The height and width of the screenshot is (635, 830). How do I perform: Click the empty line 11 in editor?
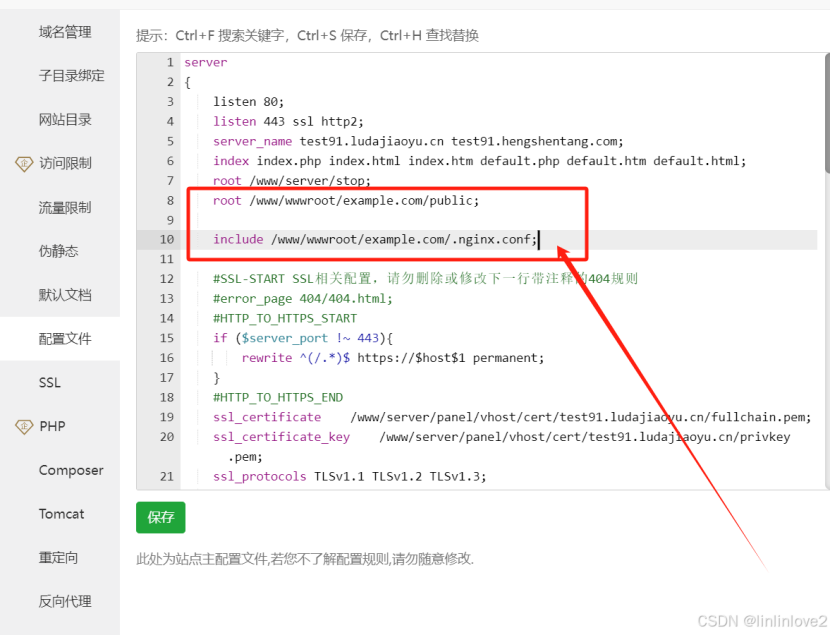coord(500,259)
